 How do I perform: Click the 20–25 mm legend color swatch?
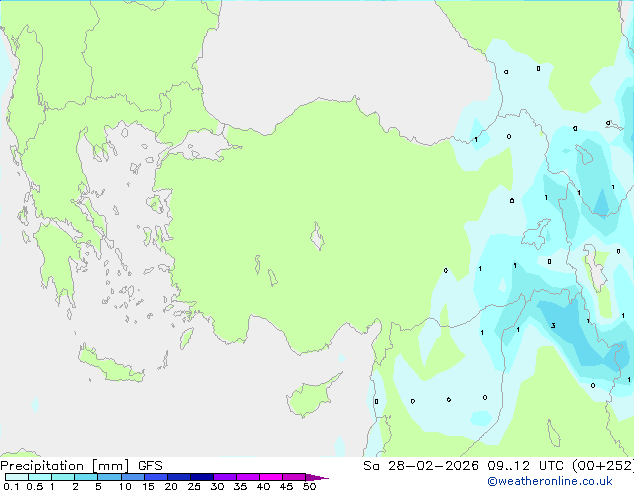179,477
